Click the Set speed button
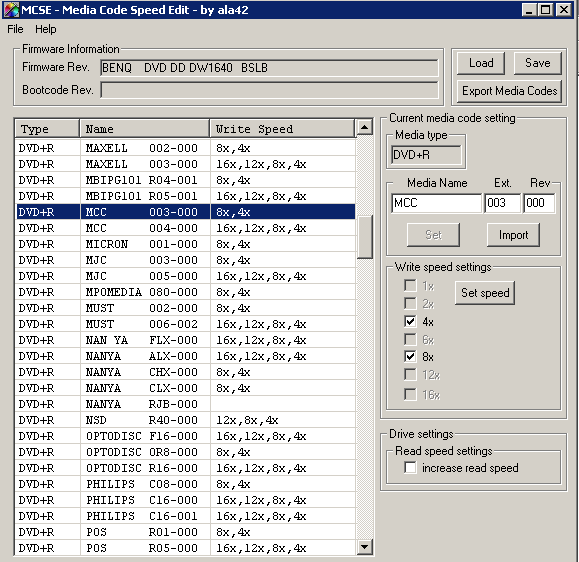Screen dimensions: 579x562 pyautogui.click(x=485, y=293)
